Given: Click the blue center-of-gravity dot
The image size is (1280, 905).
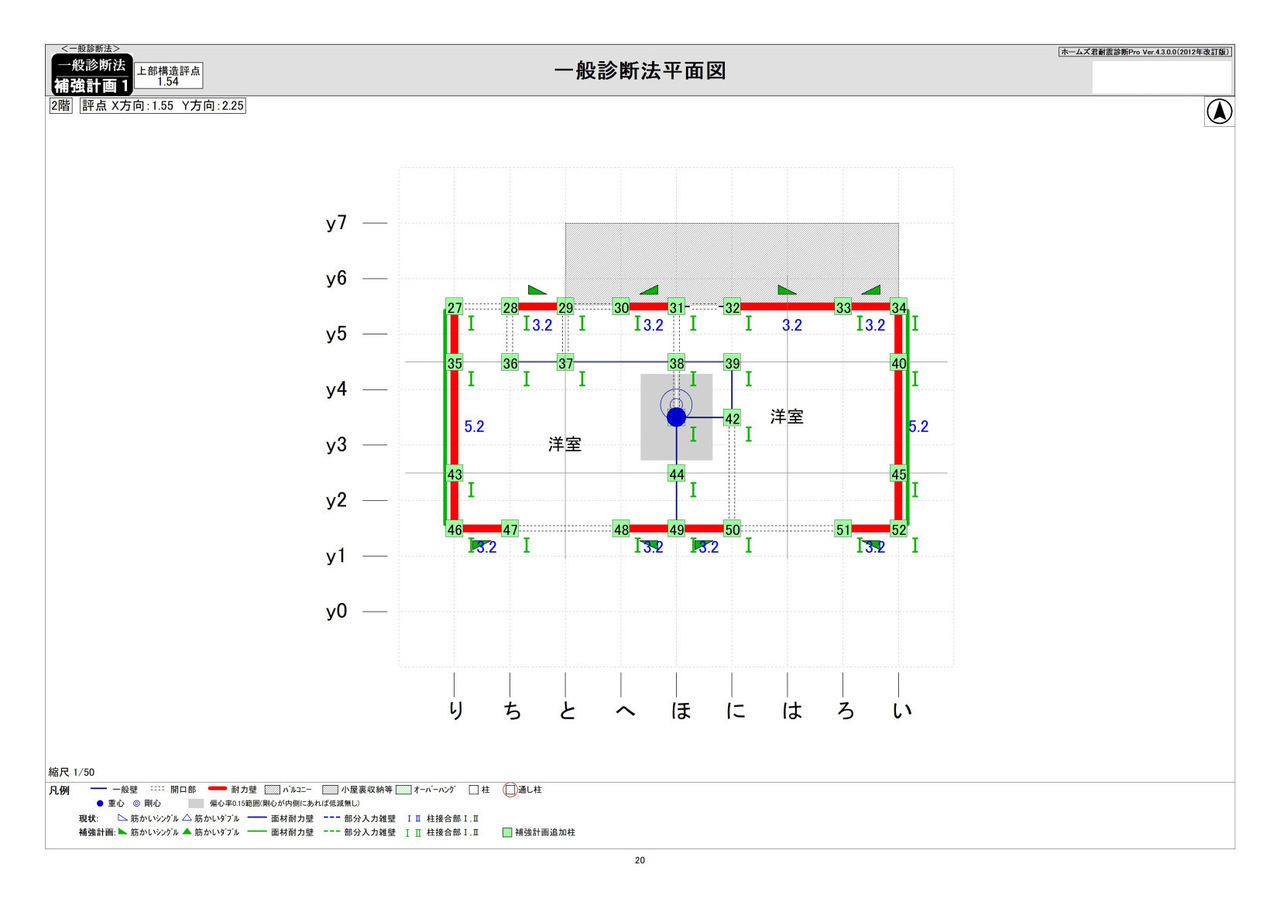Looking at the screenshot, I should 676,416.
